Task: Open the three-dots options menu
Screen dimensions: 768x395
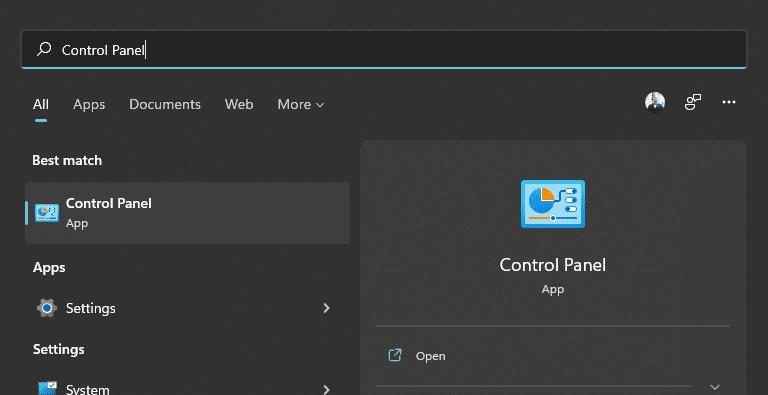Action: 729,102
